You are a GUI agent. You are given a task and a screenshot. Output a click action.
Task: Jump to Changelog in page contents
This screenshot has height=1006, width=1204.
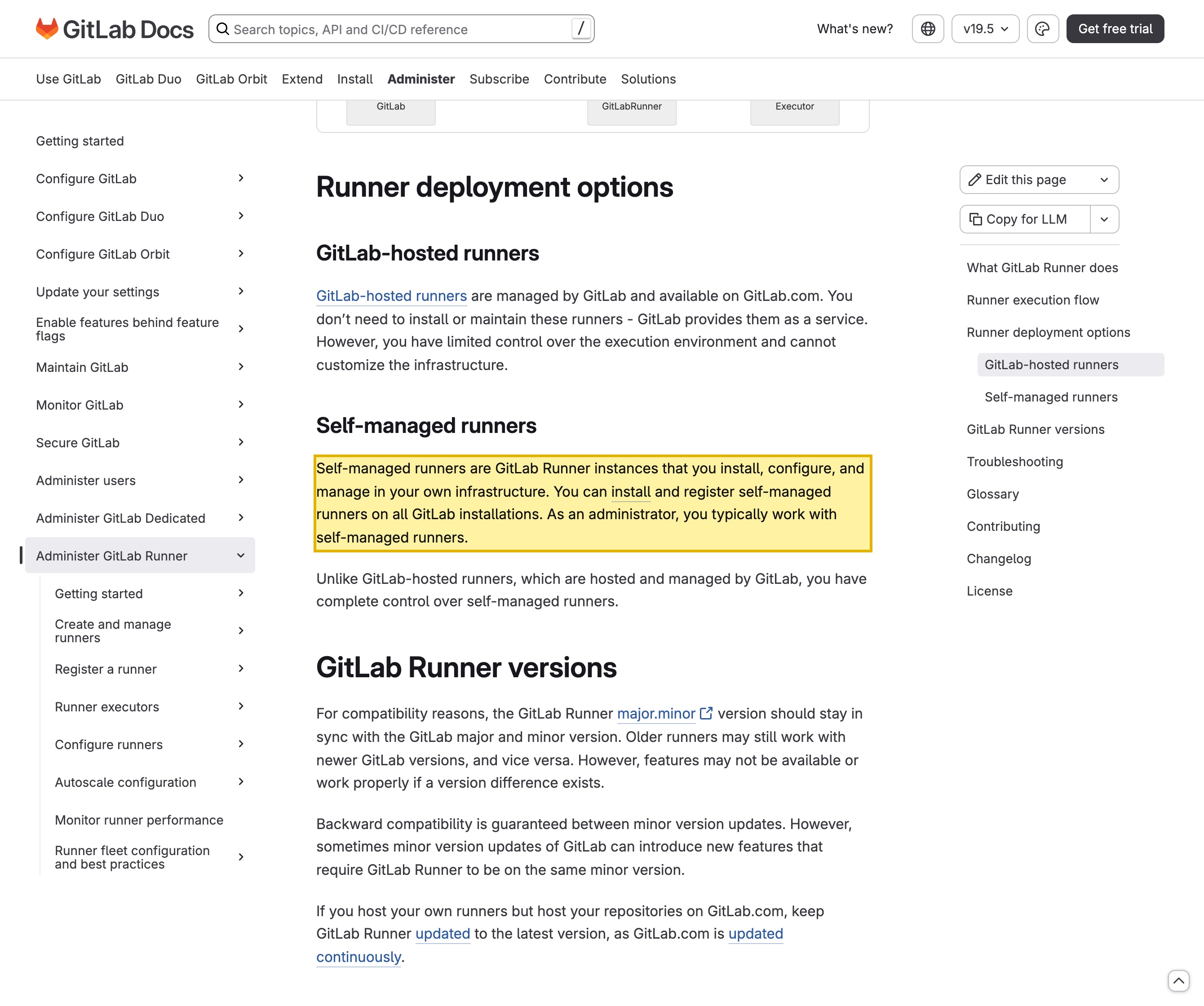coord(999,559)
